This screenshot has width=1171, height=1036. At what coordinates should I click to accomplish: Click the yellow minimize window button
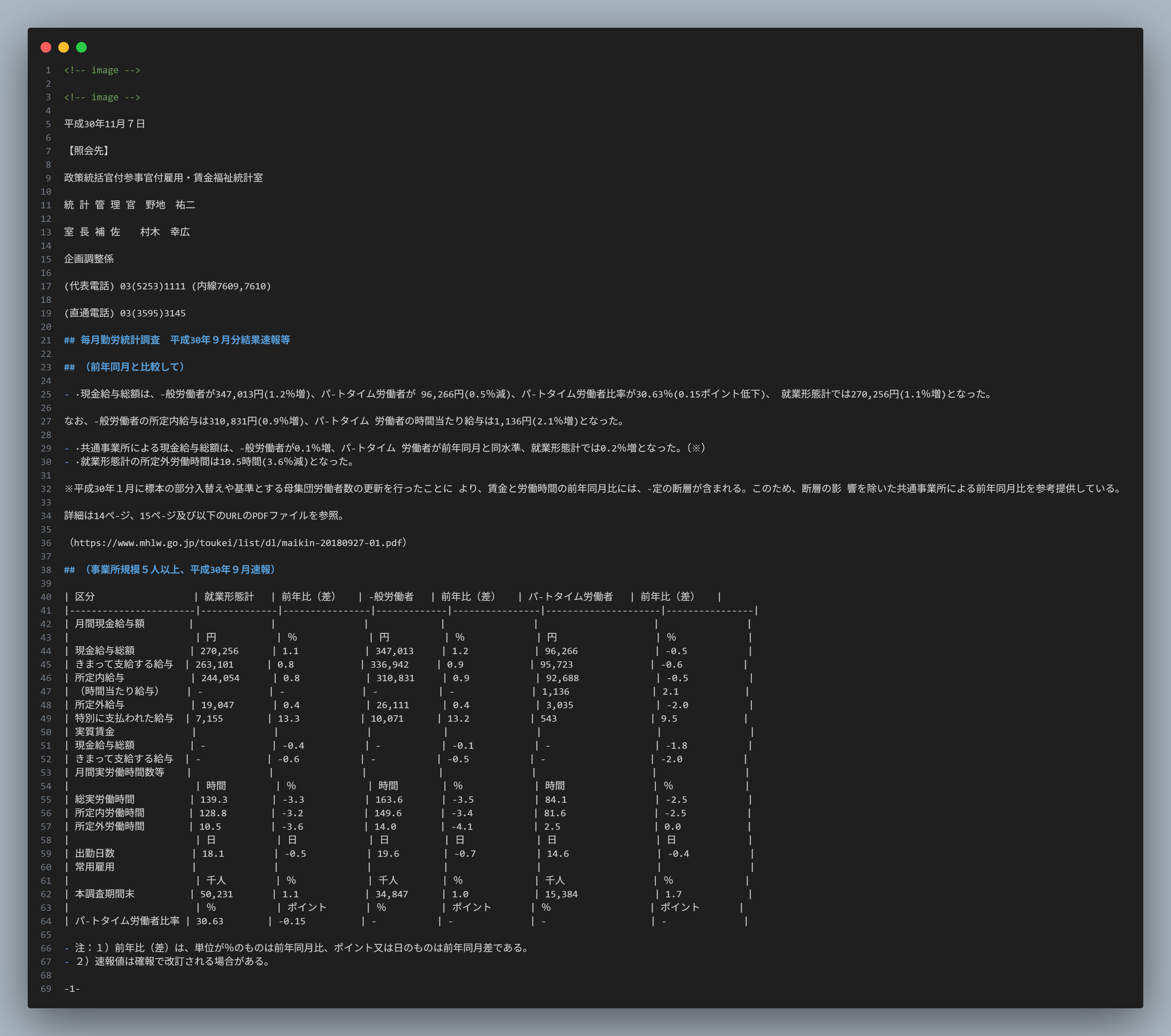(64, 47)
